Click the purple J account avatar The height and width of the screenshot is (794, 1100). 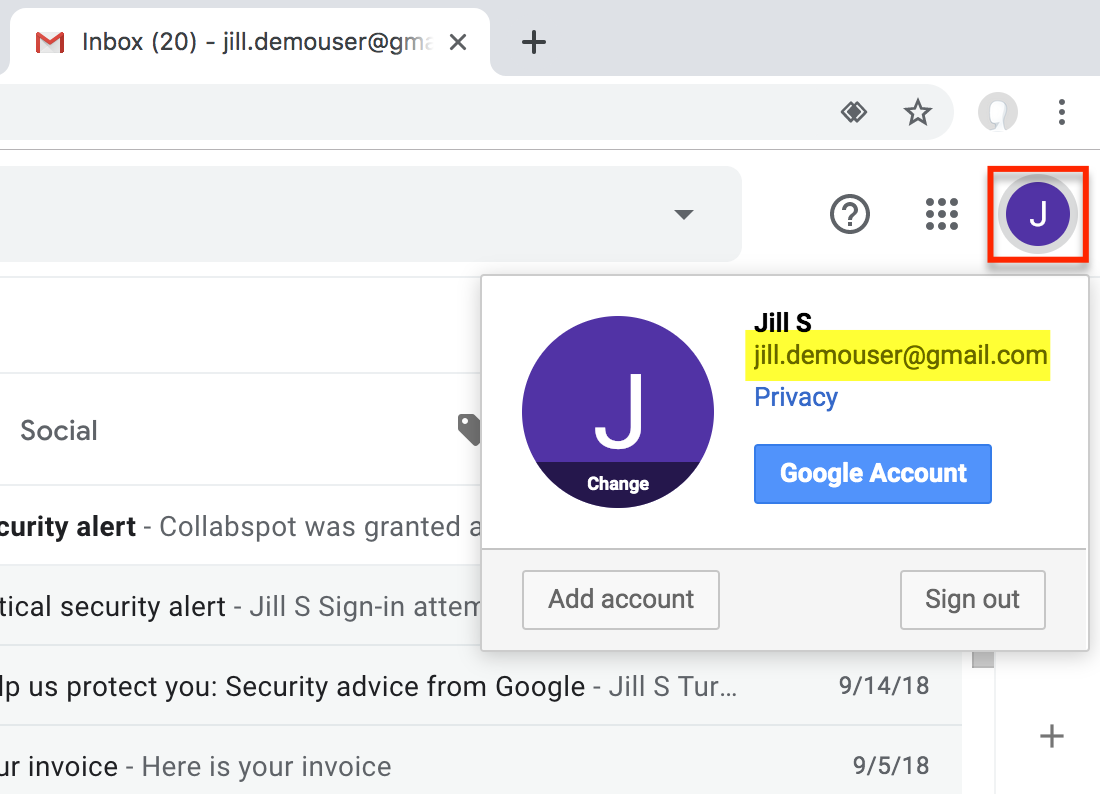[1037, 213]
